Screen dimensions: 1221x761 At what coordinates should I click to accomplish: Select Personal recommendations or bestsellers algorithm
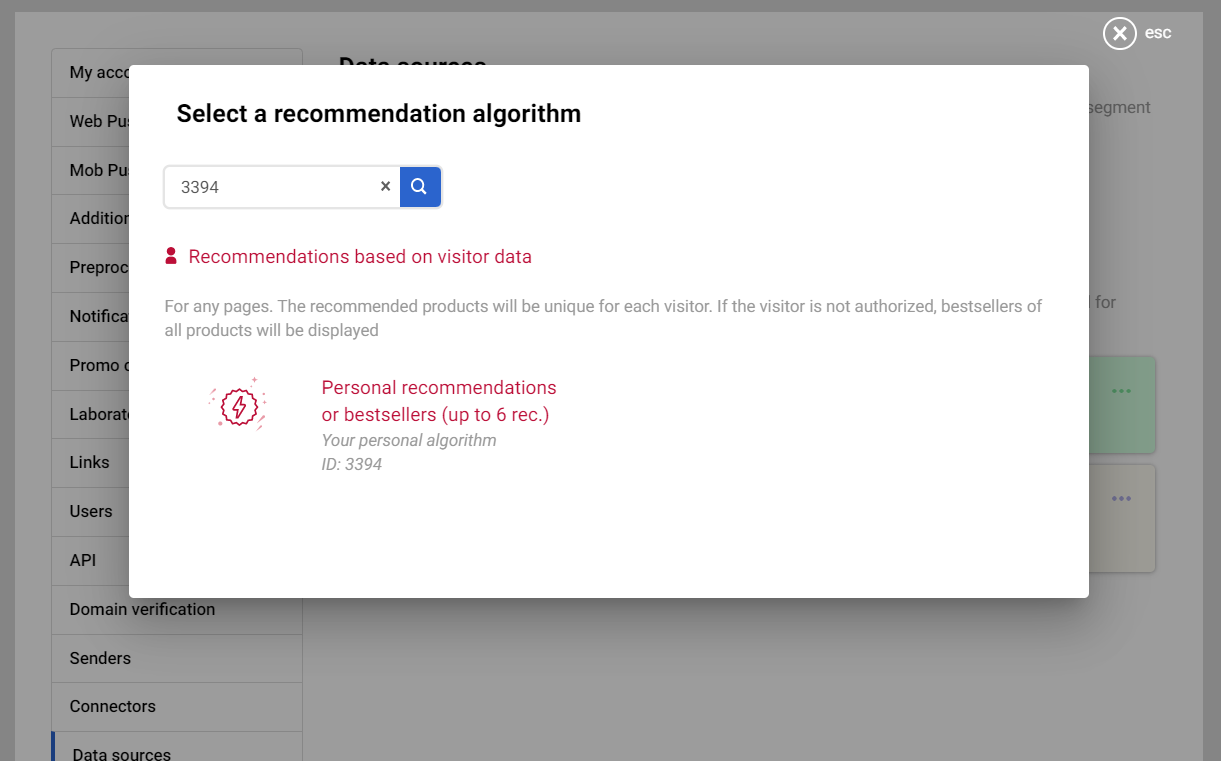tap(438, 401)
